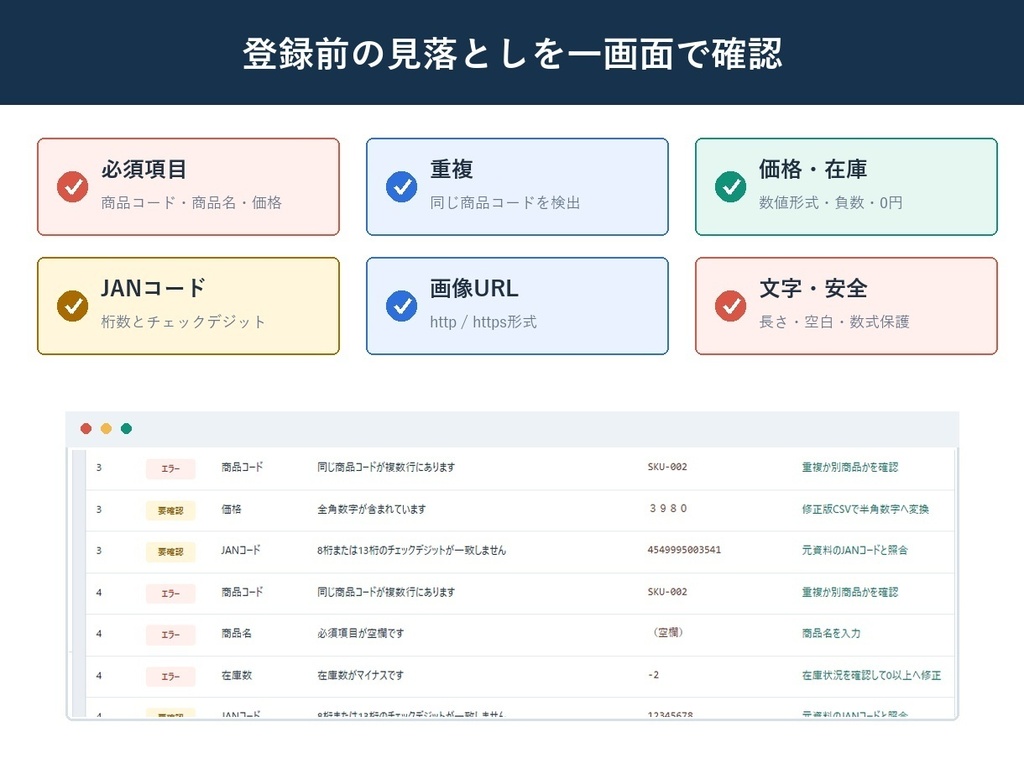
Task: Click the full-width value ３９８０
Action: pos(668,509)
